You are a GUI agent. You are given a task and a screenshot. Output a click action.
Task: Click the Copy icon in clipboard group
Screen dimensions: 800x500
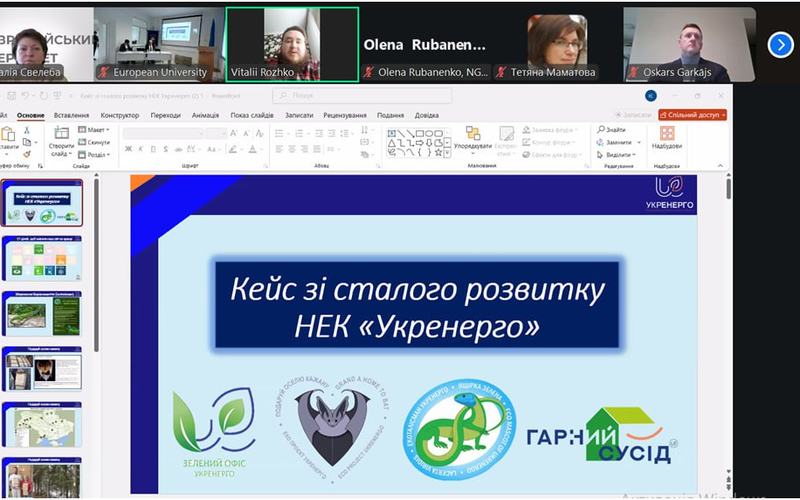click(27, 142)
